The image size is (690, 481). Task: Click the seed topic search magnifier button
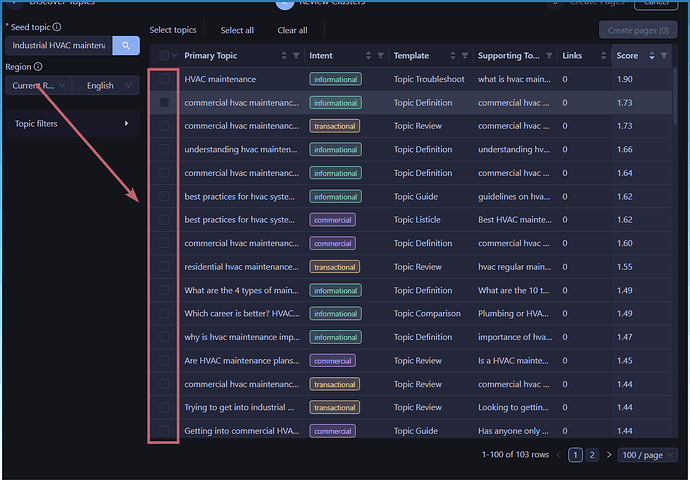(x=125, y=45)
